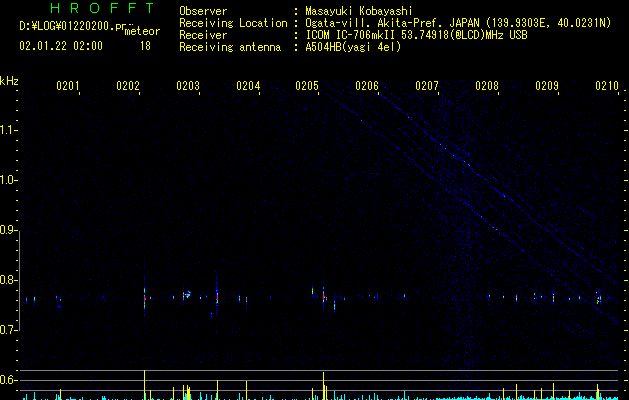Click the strong meteor echo just after 0205

pyautogui.click(x=323, y=297)
